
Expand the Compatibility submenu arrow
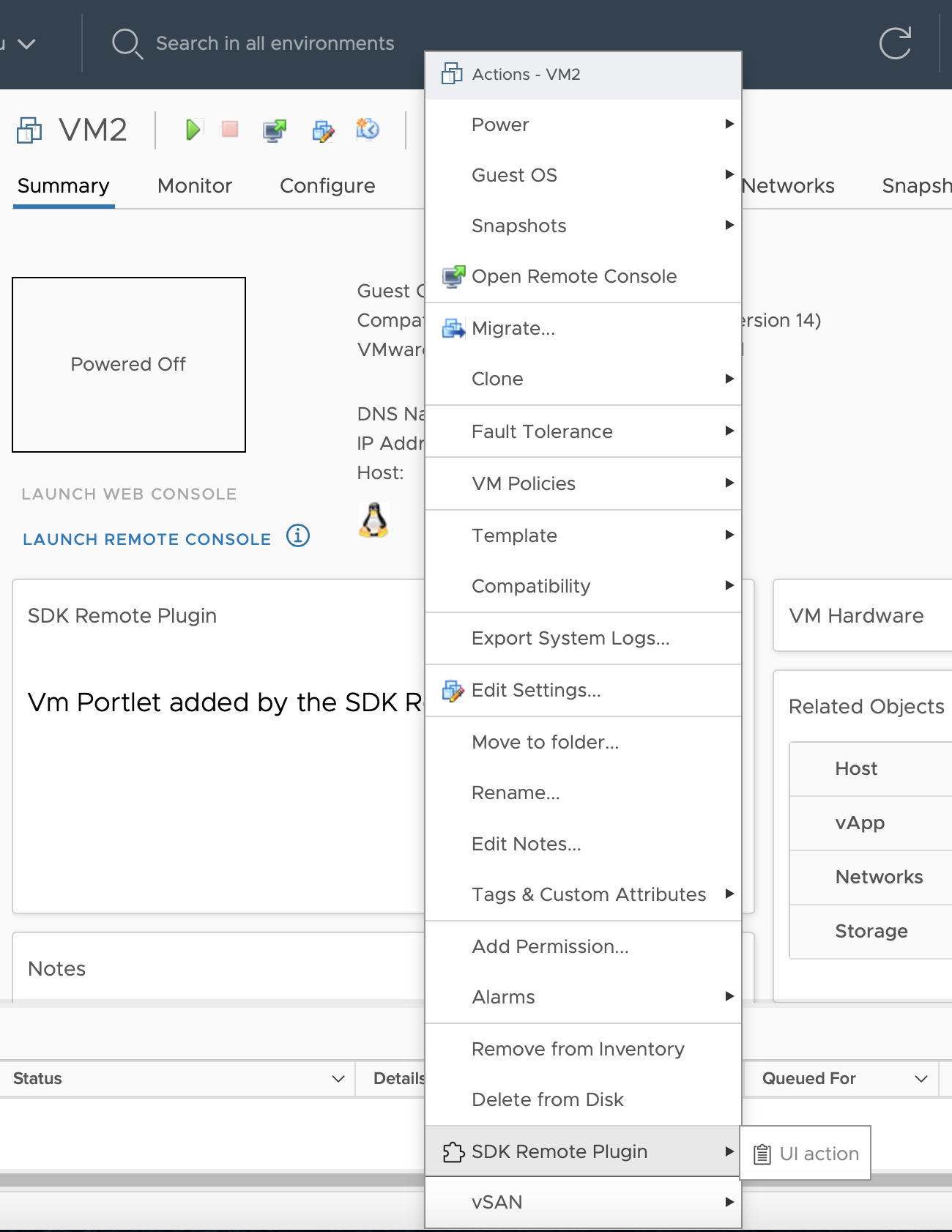pos(729,585)
